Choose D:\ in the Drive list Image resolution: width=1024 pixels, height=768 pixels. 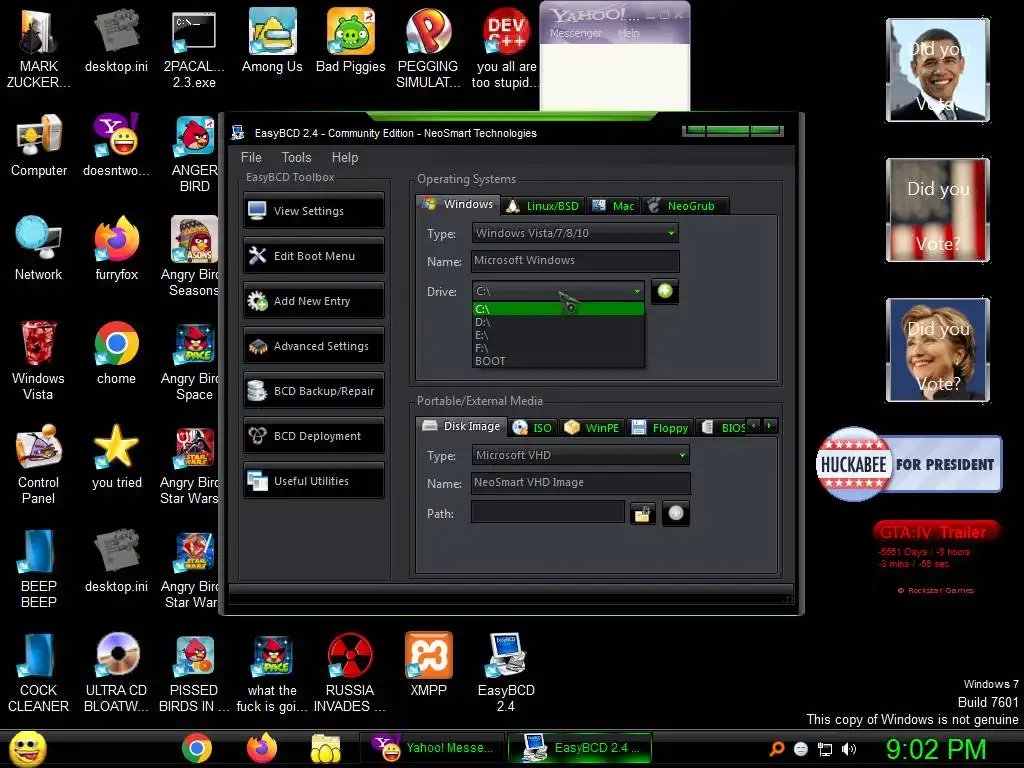pyautogui.click(x=558, y=322)
